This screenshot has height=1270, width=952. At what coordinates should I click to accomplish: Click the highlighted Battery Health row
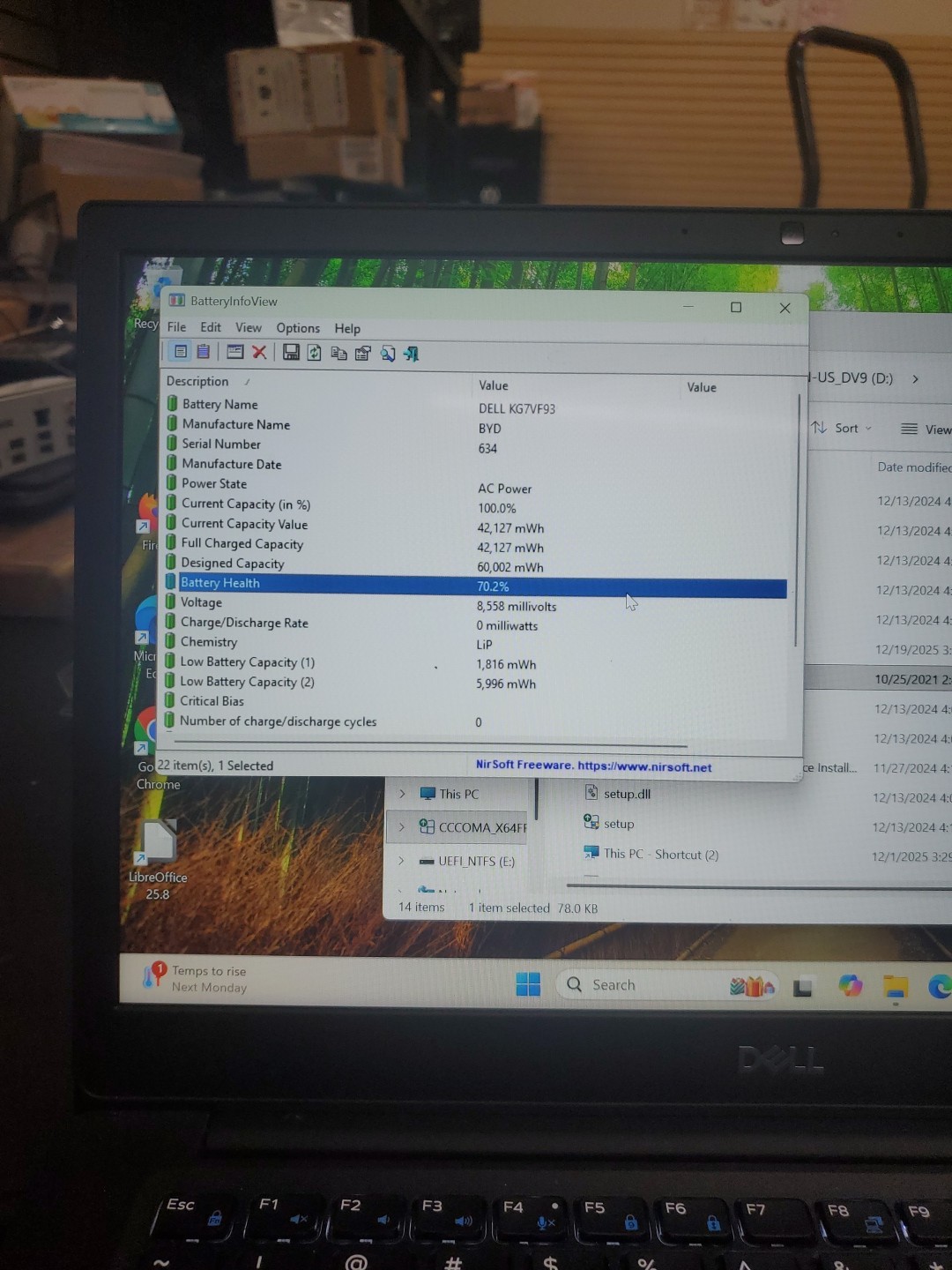click(x=476, y=585)
